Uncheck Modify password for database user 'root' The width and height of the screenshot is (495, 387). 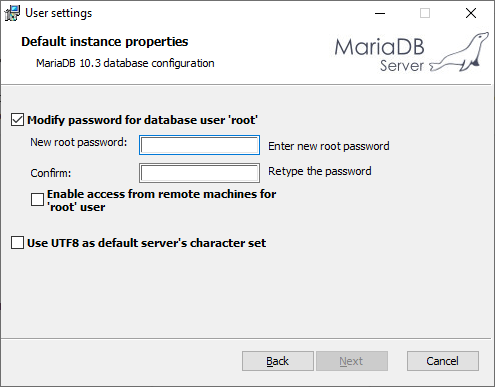[x=17, y=120]
